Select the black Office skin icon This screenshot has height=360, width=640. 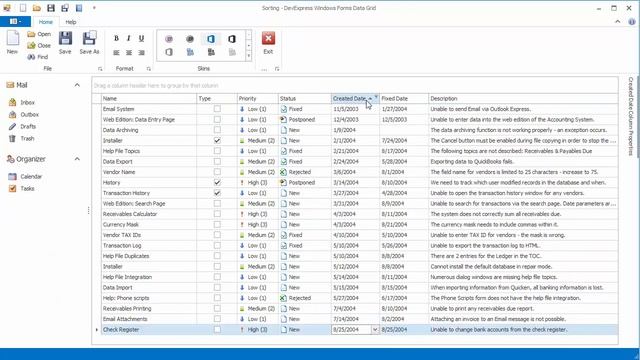point(232,39)
